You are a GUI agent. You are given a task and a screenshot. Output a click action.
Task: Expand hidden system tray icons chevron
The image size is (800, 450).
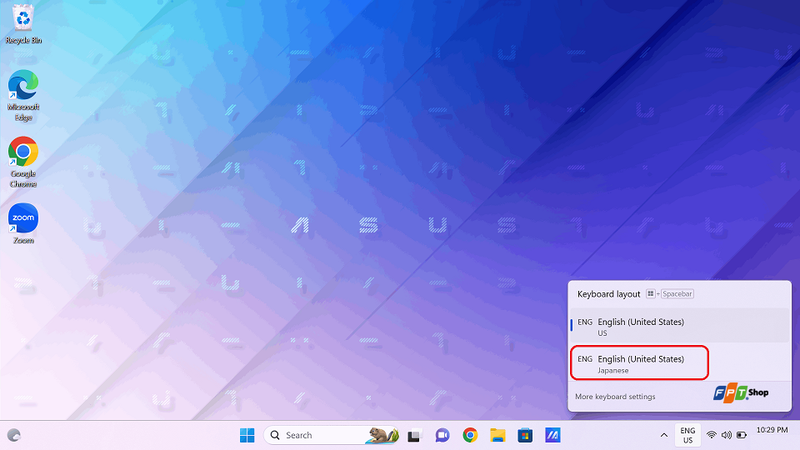click(664, 435)
